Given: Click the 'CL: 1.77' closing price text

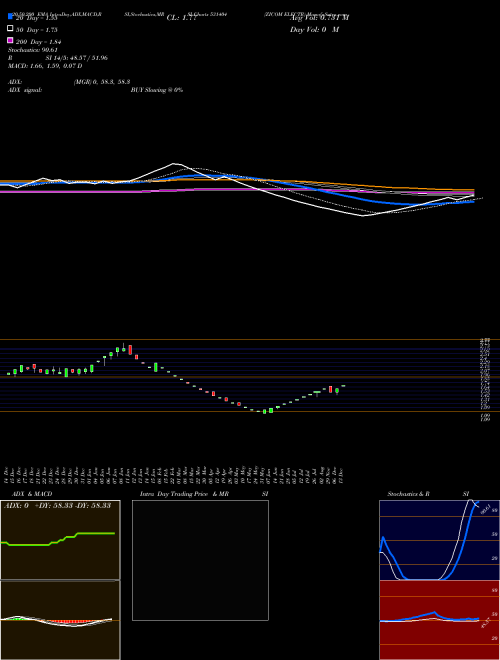Looking at the screenshot, I should 181,18.
